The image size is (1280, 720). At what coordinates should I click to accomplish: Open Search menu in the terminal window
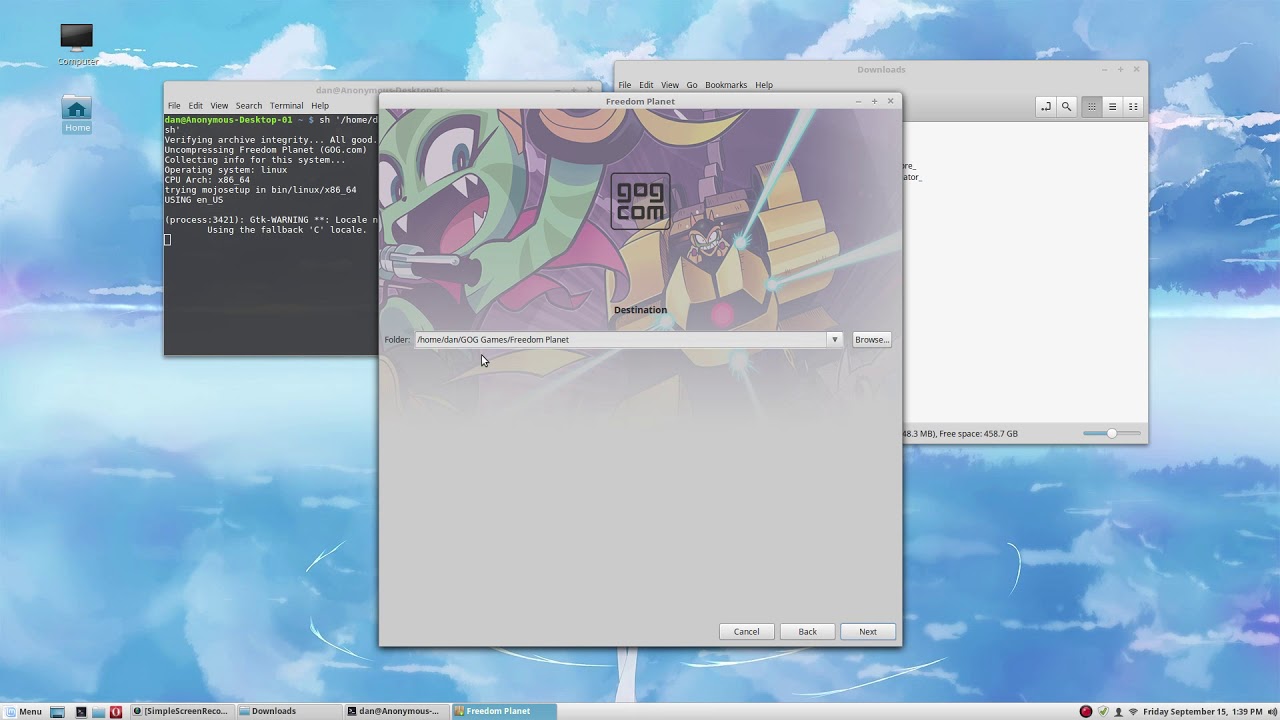[249, 106]
